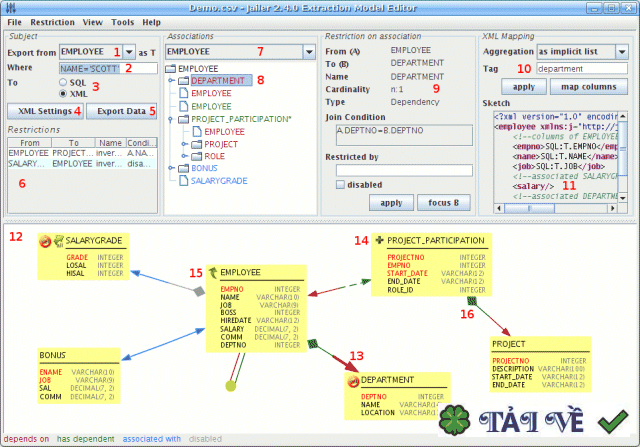Click the grey diamond connector near EMPLOYEE

point(199,291)
